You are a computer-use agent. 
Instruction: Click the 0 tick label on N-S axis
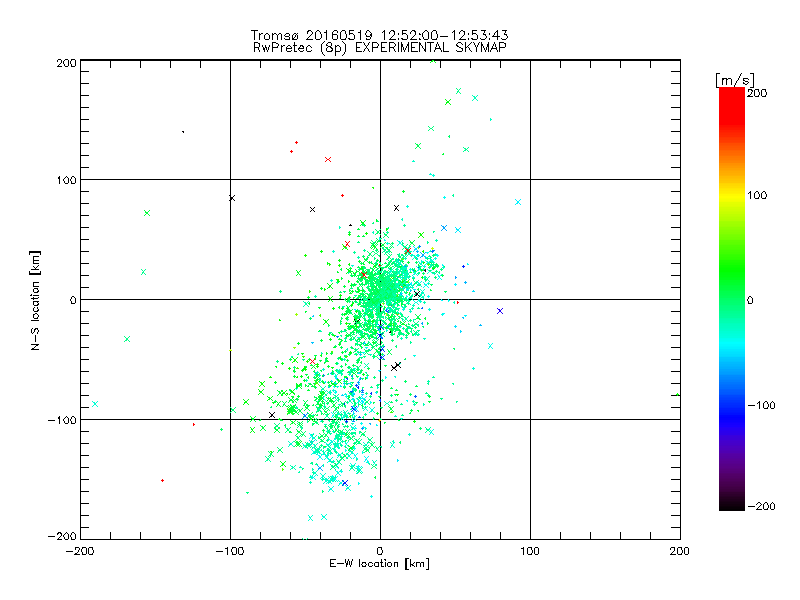(x=73, y=300)
